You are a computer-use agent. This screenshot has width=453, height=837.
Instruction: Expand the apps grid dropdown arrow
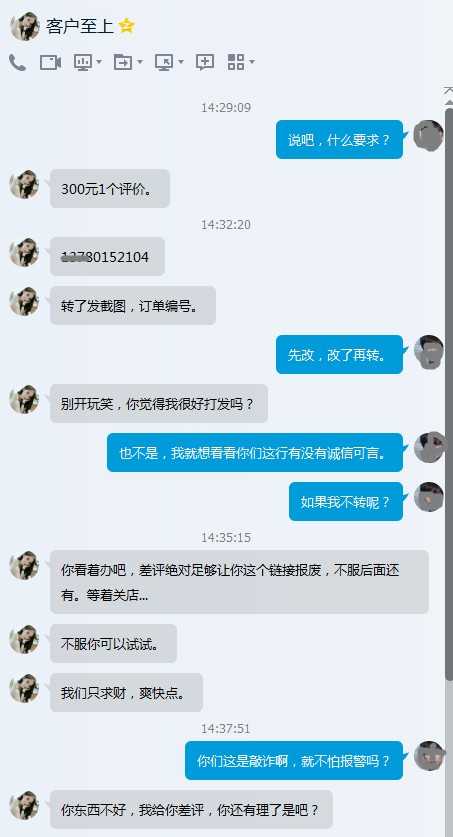coord(251,62)
